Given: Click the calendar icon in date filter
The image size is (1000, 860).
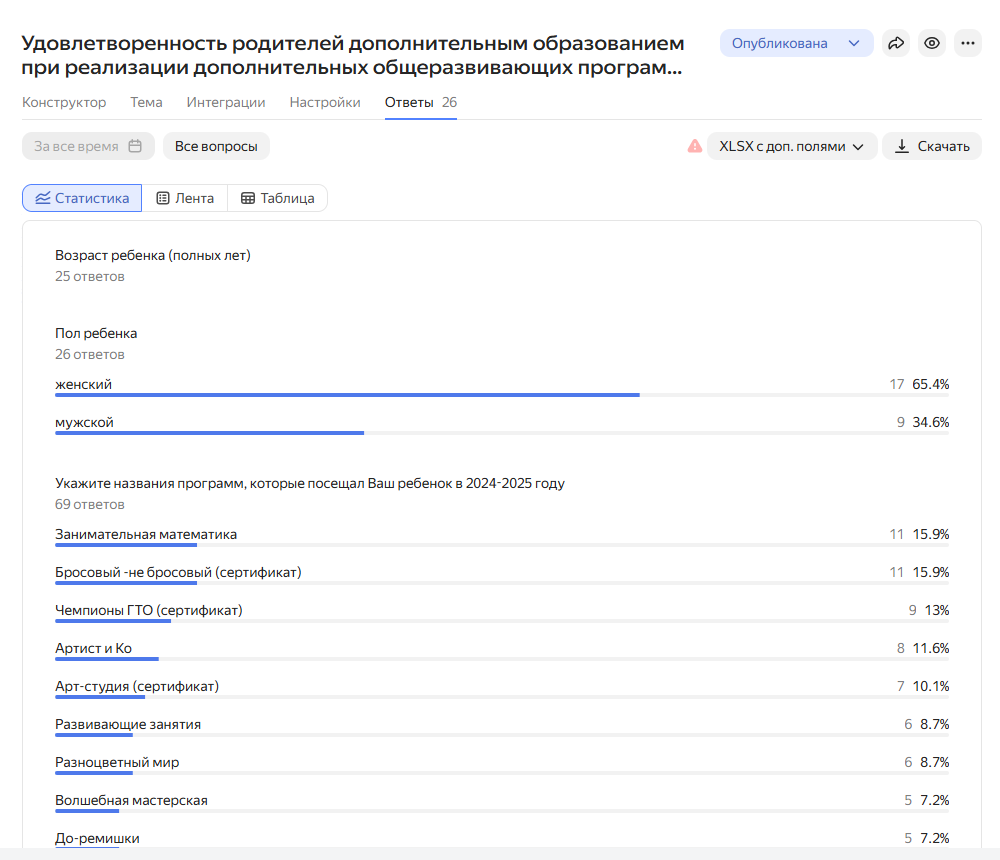Looking at the screenshot, I should click(136, 146).
